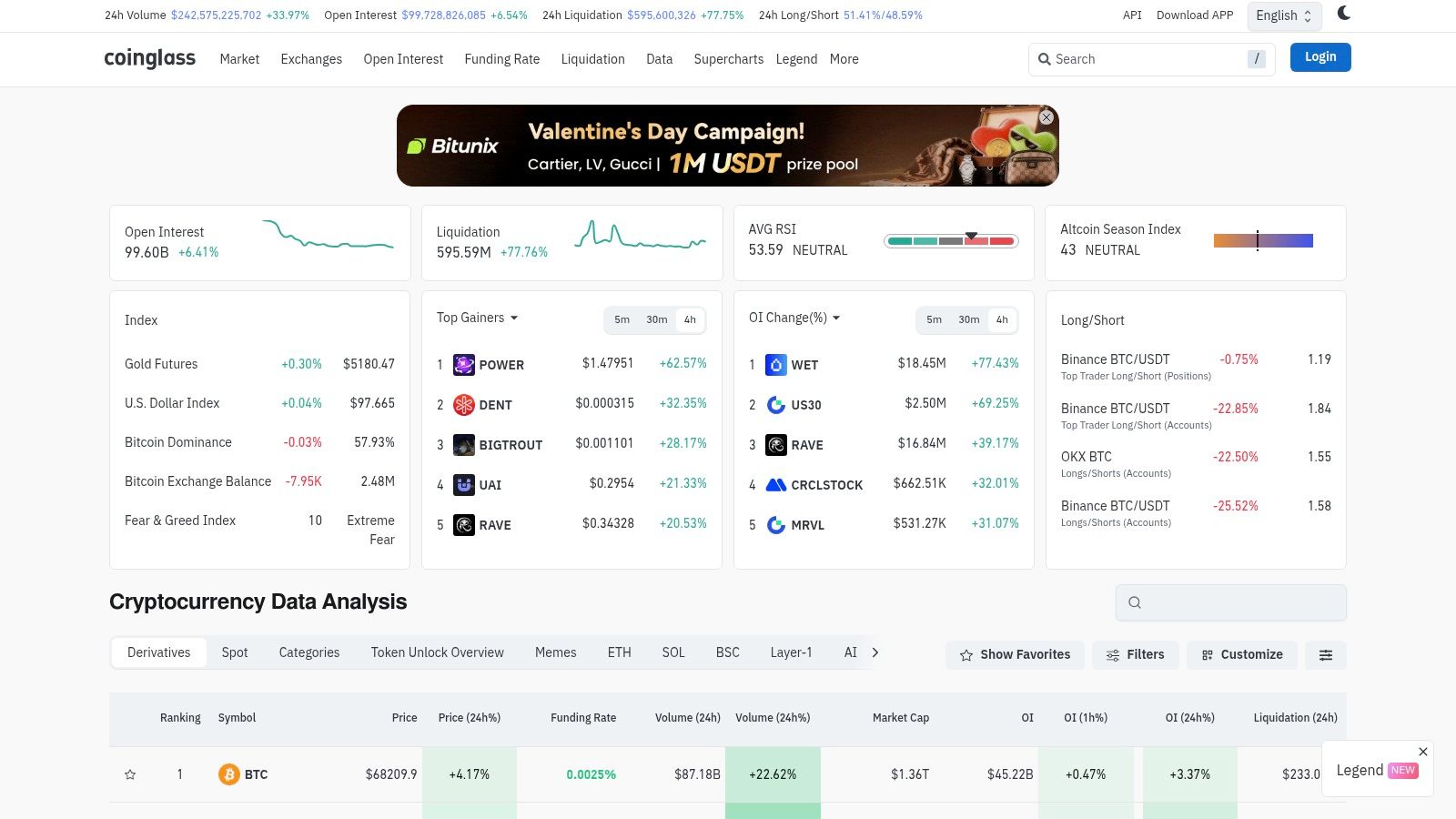This screenshot has height=819, width=1456.
Task: Open the Liquidation menu
Action: [592, 59]
